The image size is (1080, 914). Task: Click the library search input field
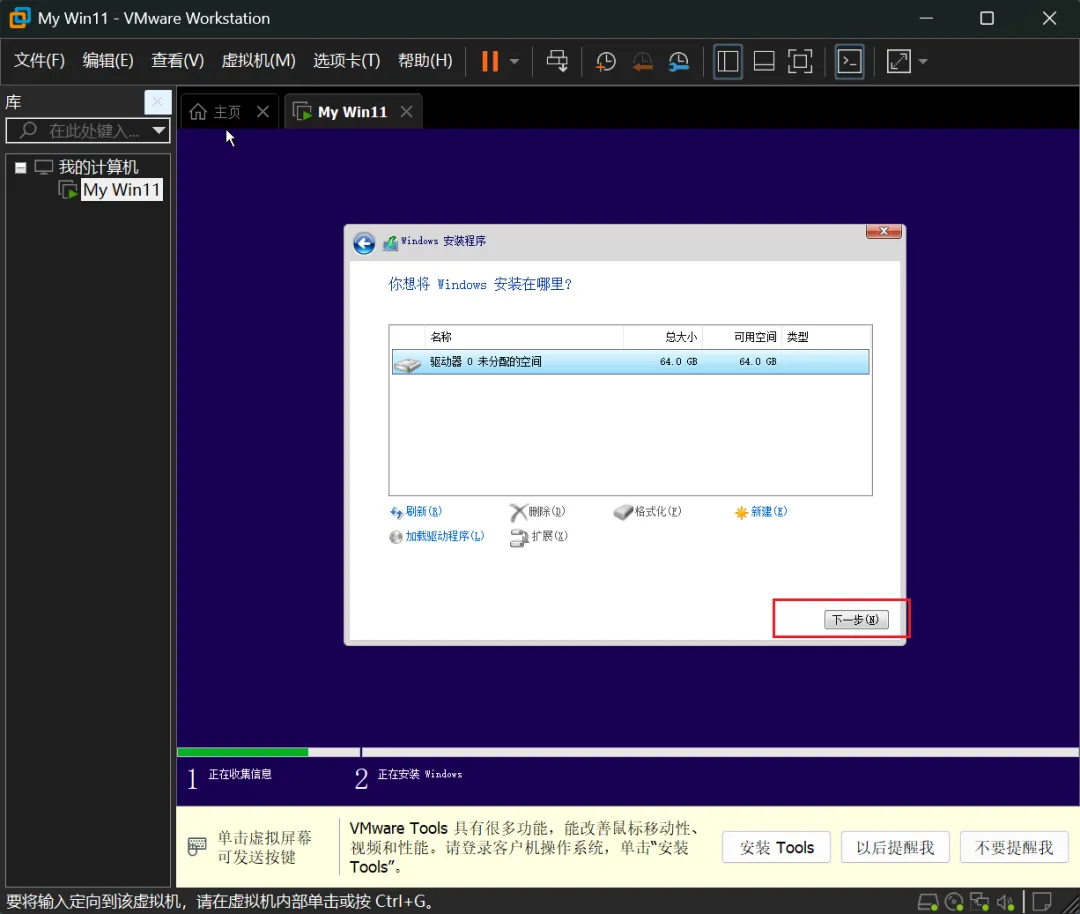86,130
